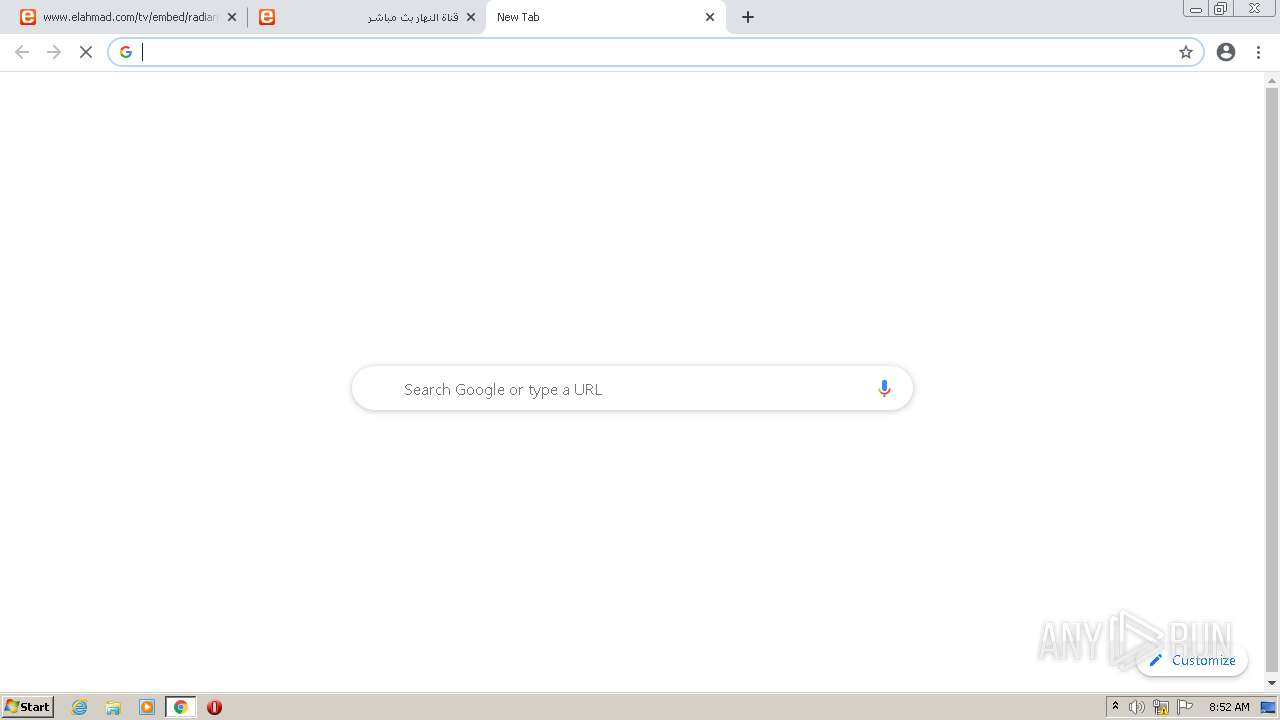Go forward with the forward arrow

click(54, 52)
